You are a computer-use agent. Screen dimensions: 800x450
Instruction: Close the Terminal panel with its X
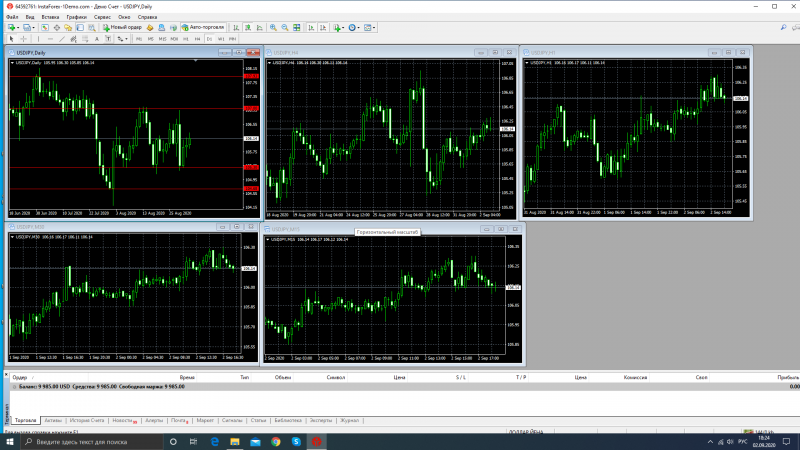(6, 374)
